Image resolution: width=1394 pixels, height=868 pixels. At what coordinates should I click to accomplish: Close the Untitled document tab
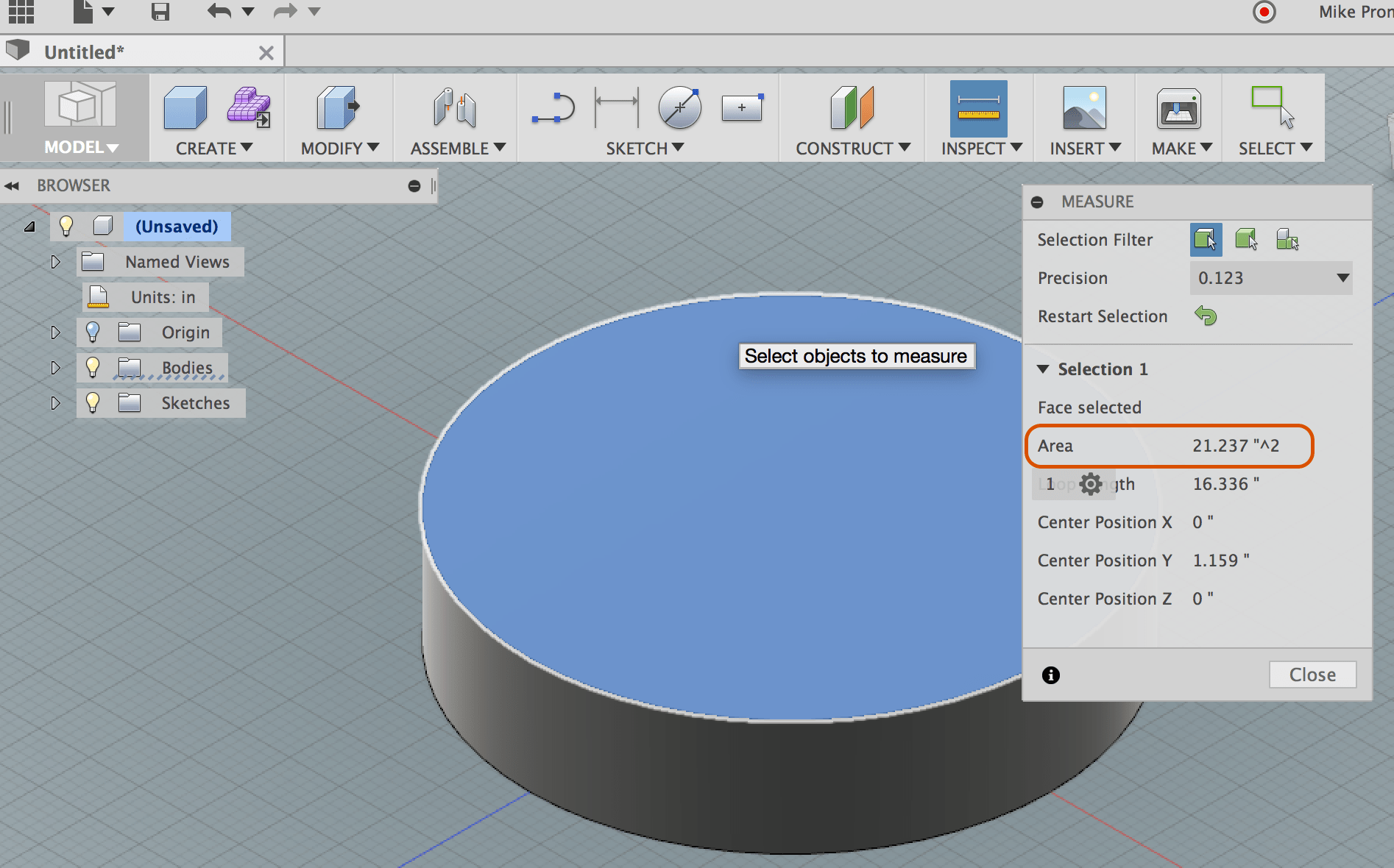point(266,53)
